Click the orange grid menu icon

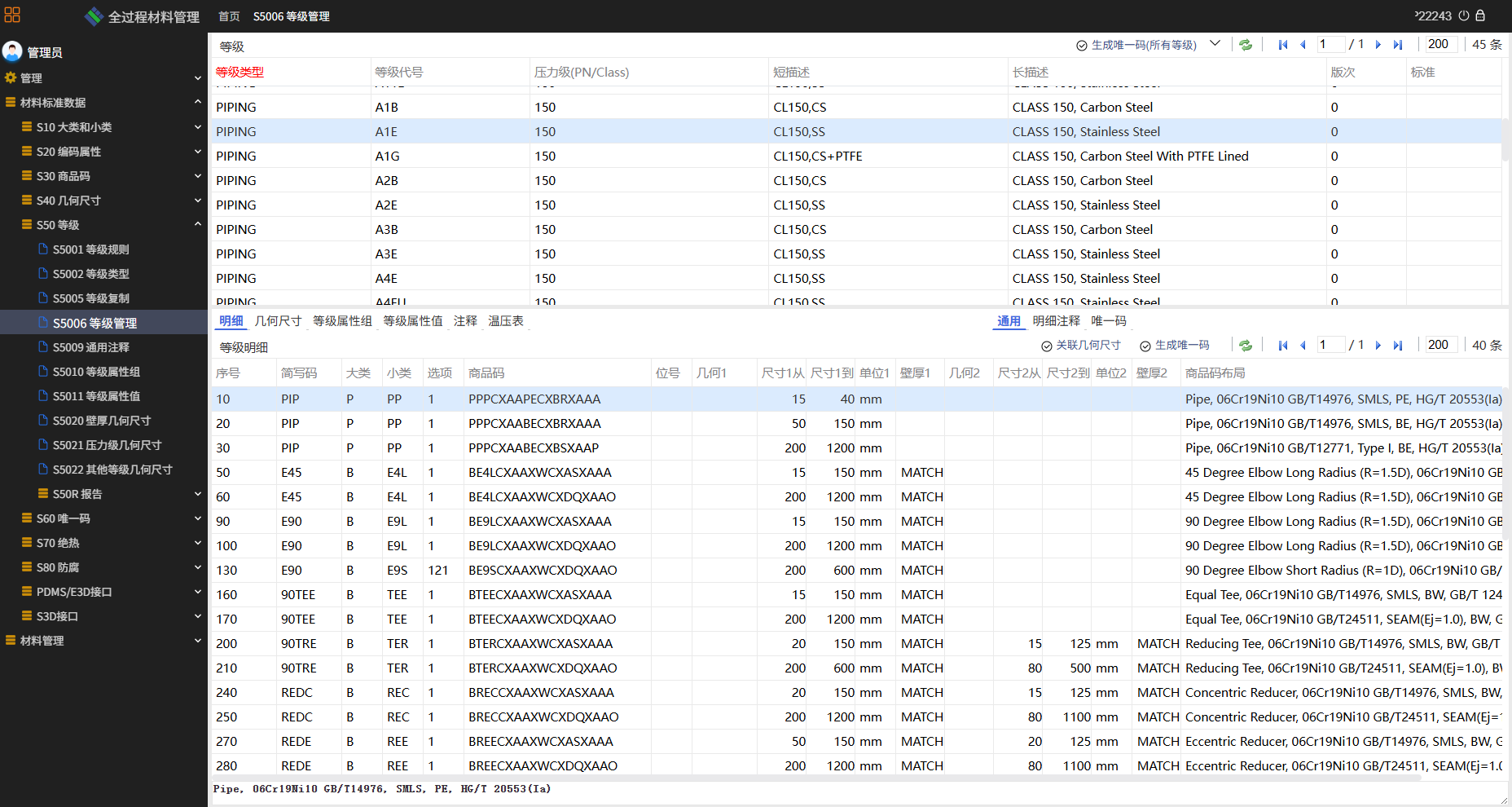tap(12, 15)
